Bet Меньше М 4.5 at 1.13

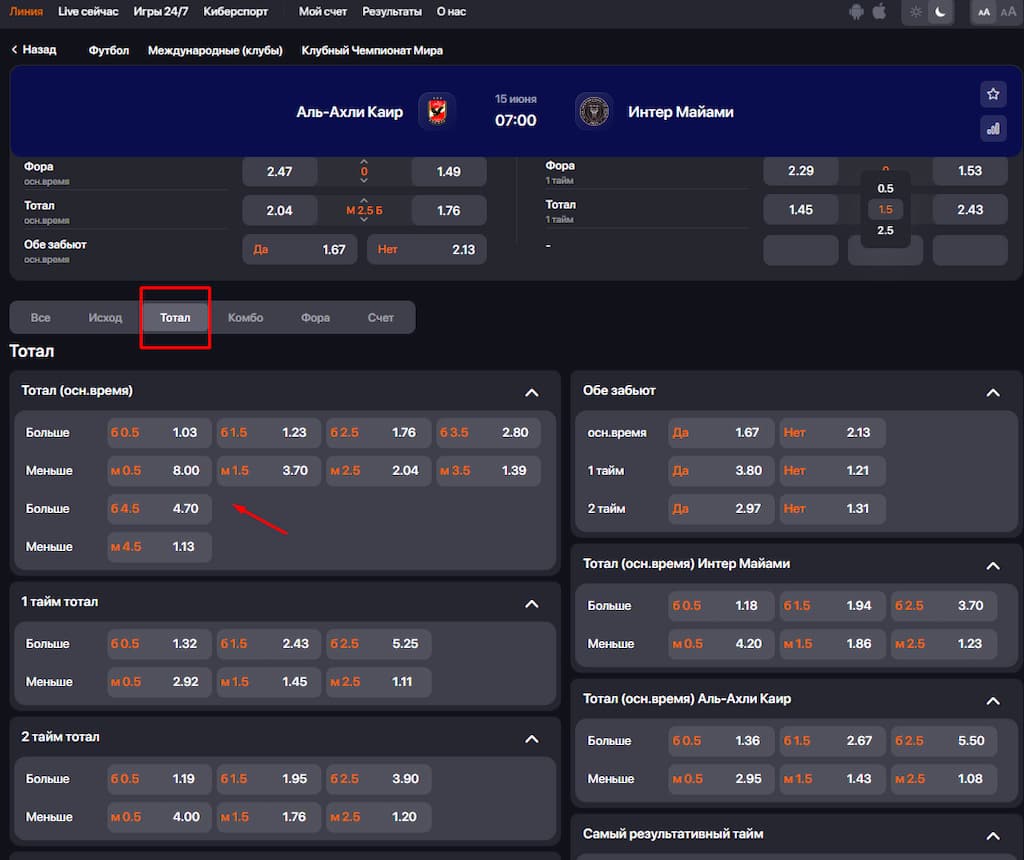coord(159,547)
